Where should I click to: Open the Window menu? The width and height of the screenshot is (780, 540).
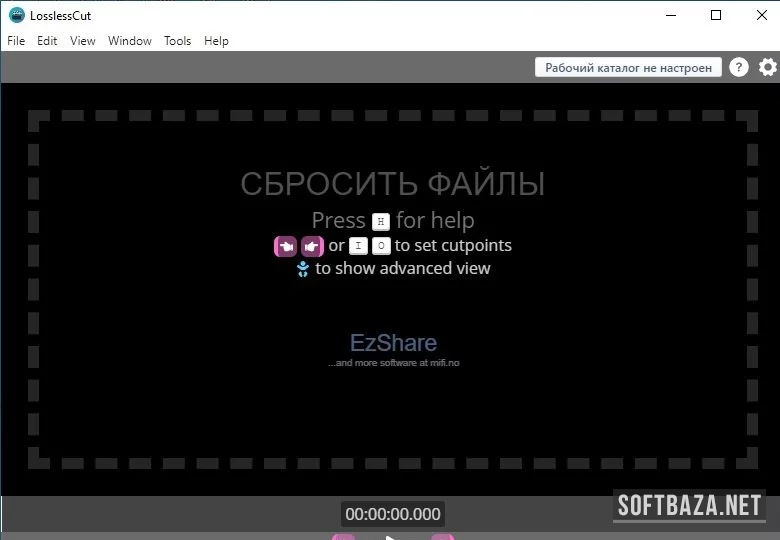tap(130, 41)
